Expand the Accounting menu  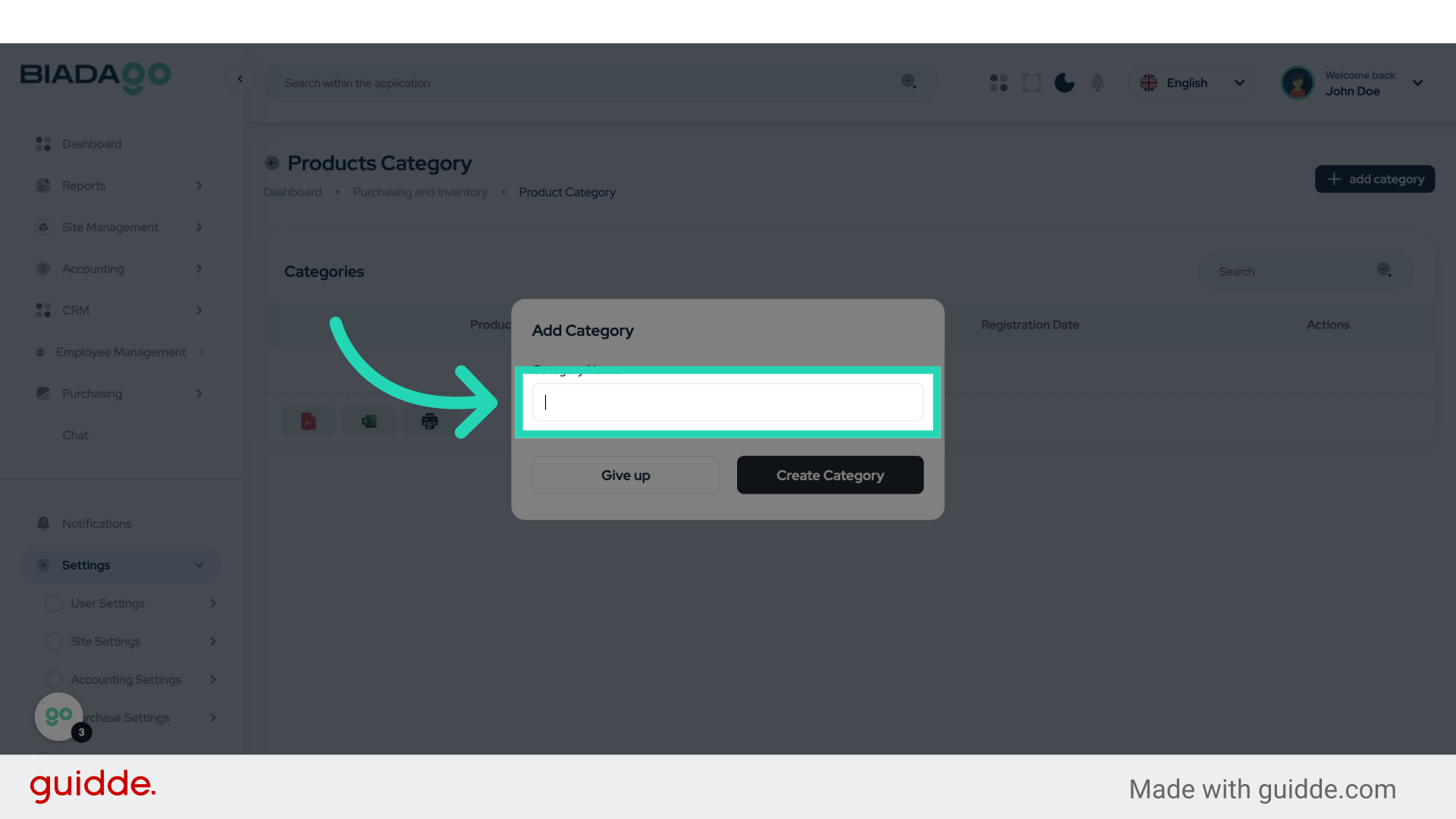[x=121, y=268]
